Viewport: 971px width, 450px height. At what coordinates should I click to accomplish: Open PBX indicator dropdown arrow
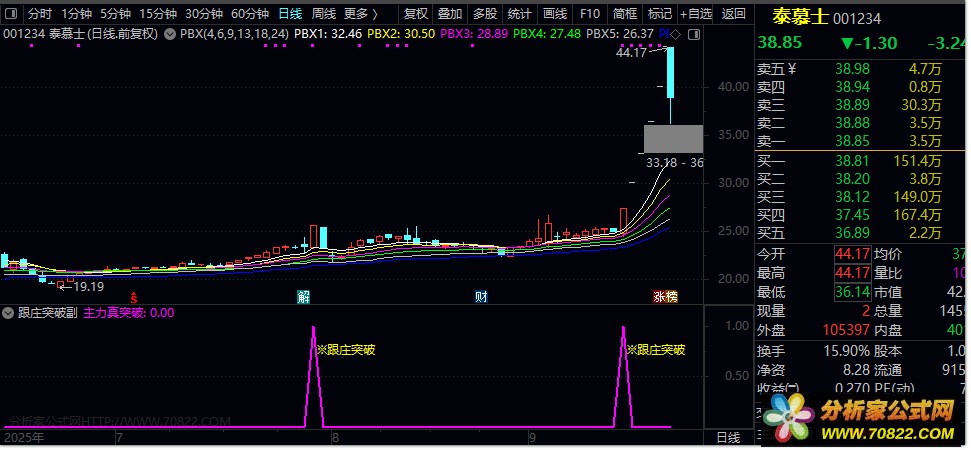point(169,35)
